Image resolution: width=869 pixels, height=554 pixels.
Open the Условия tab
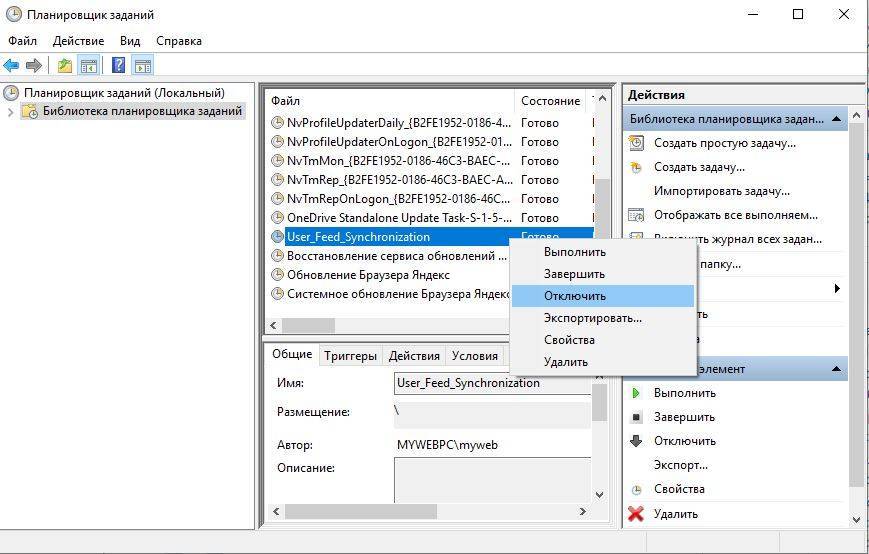point(474,356)
